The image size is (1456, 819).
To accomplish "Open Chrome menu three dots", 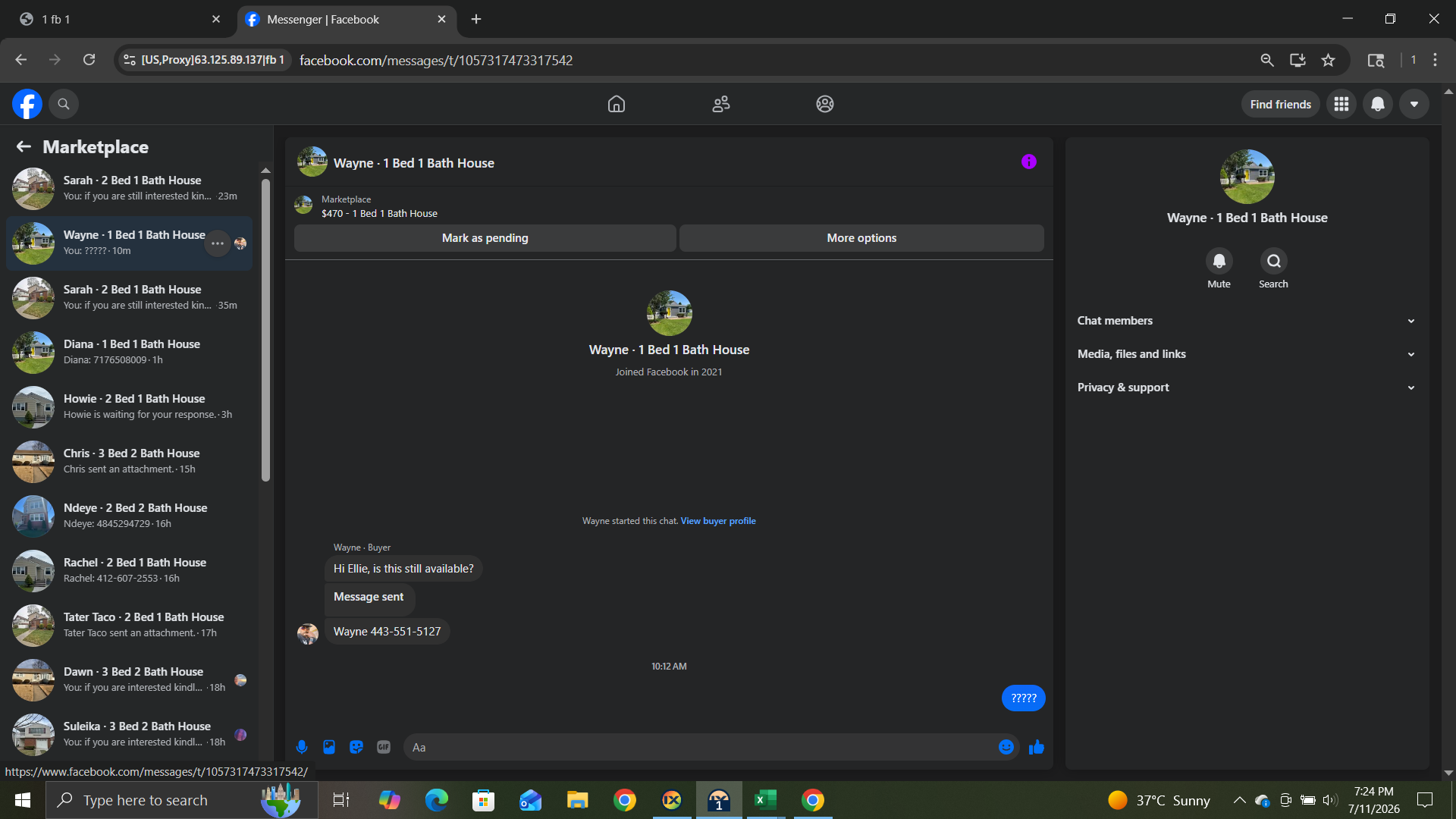I will click(1436, 60).
